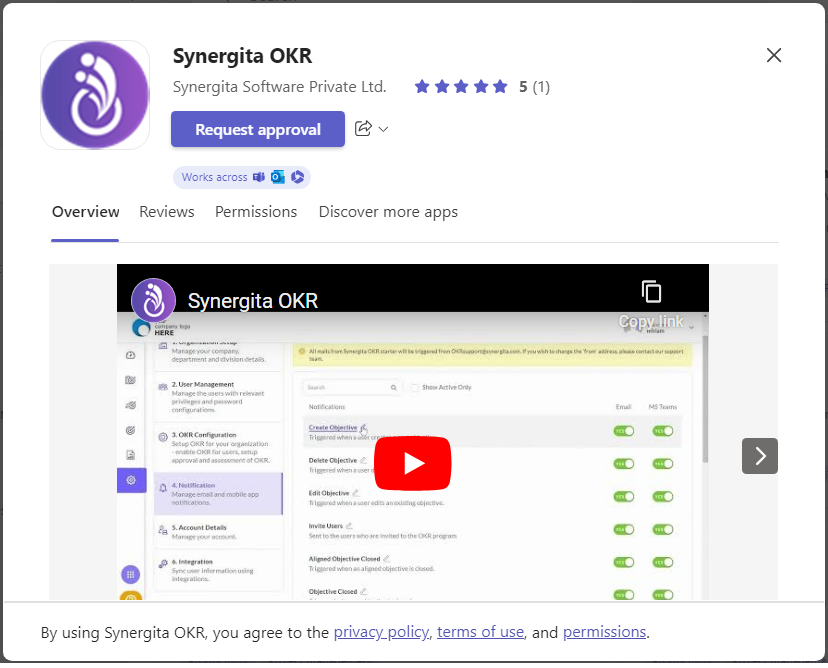Open the star rating 5 (1)

[482, 87]
